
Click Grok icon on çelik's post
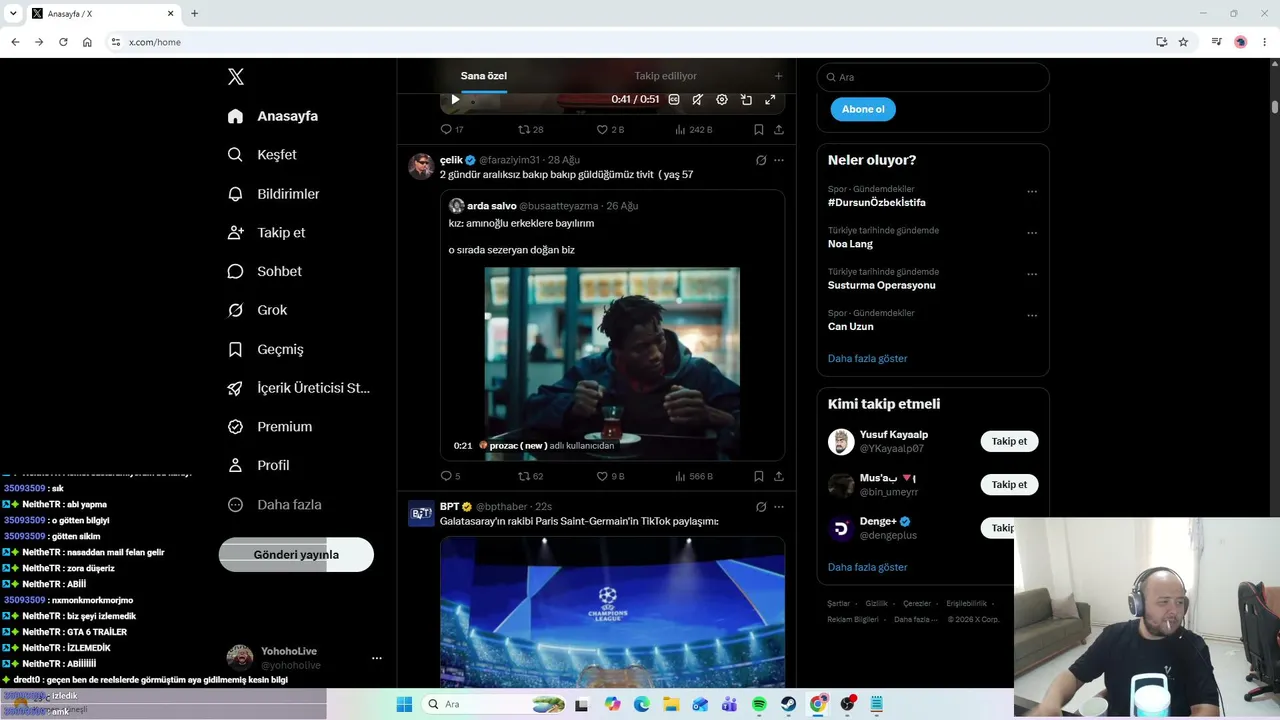coord(761,160)
